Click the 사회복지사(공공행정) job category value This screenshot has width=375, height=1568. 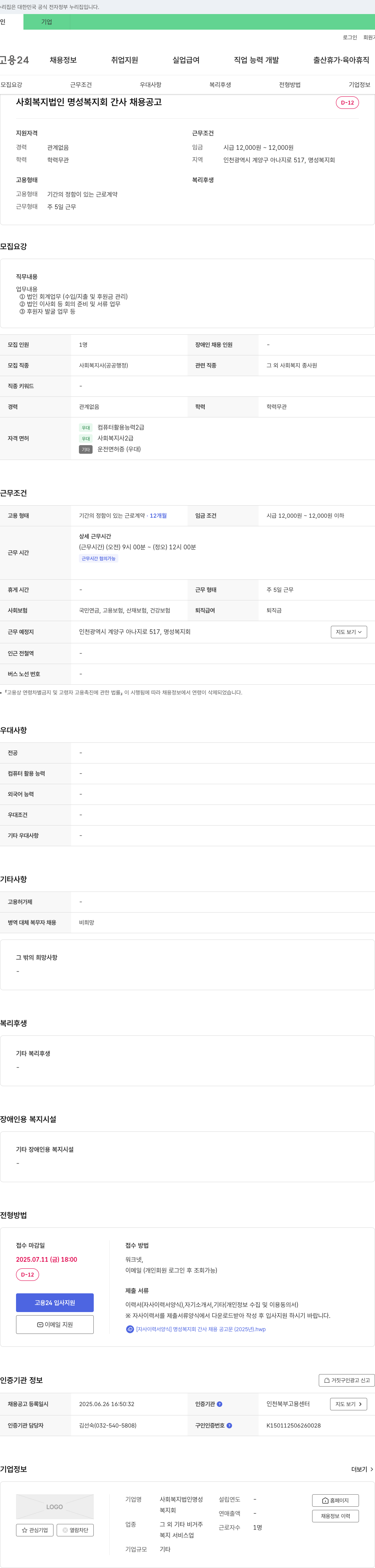(104, 365)
